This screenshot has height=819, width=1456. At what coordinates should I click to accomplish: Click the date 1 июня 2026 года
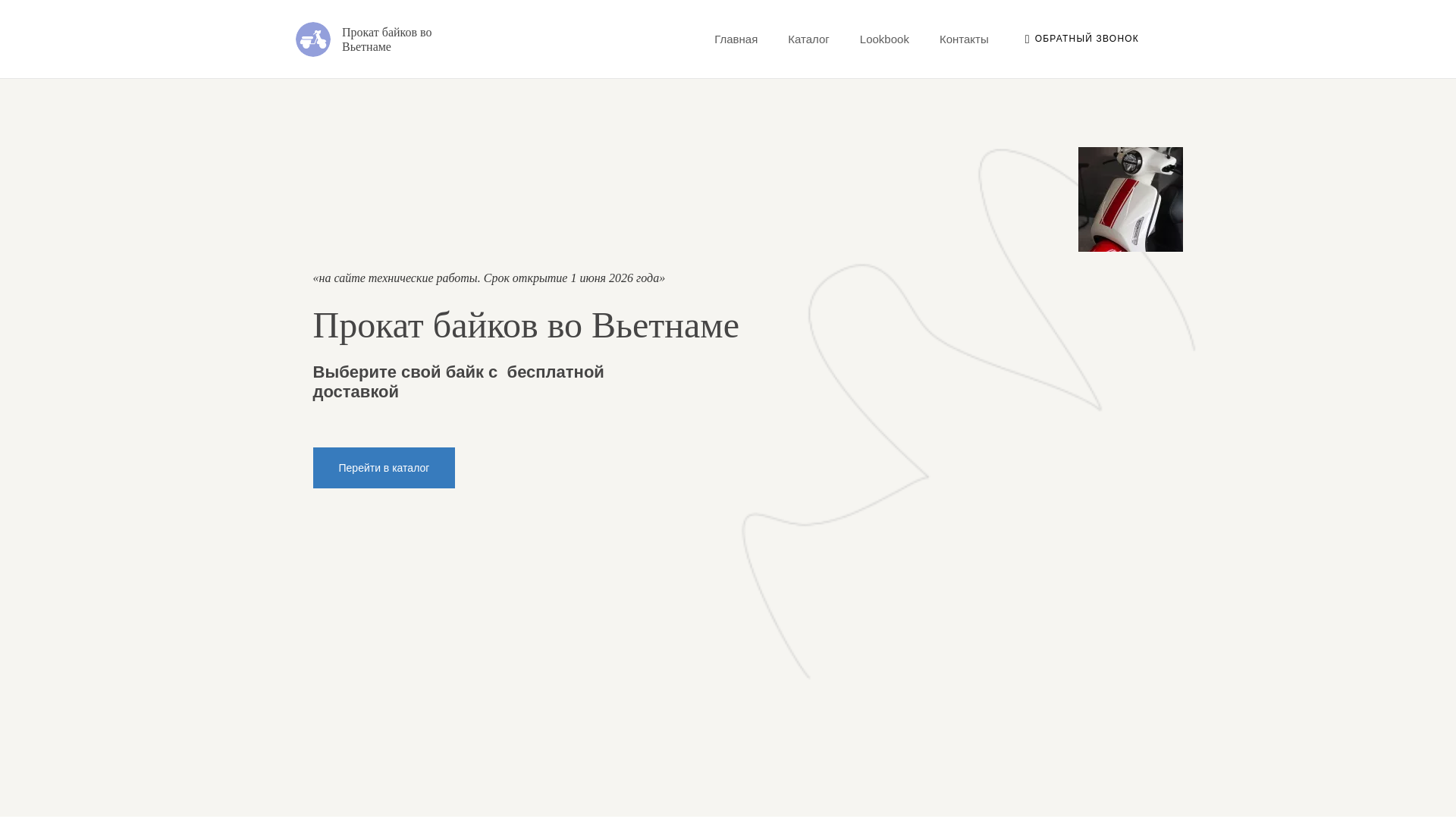616,278
